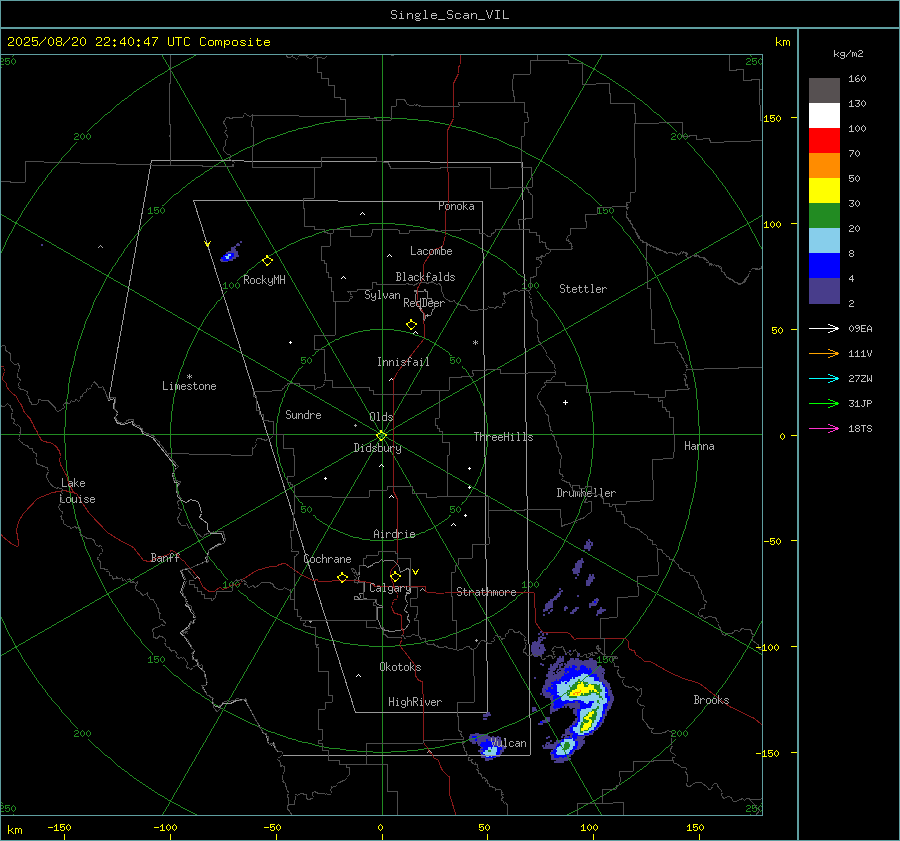Click the Ponoka town label
The image size is (900, 841).
point(456,206)
